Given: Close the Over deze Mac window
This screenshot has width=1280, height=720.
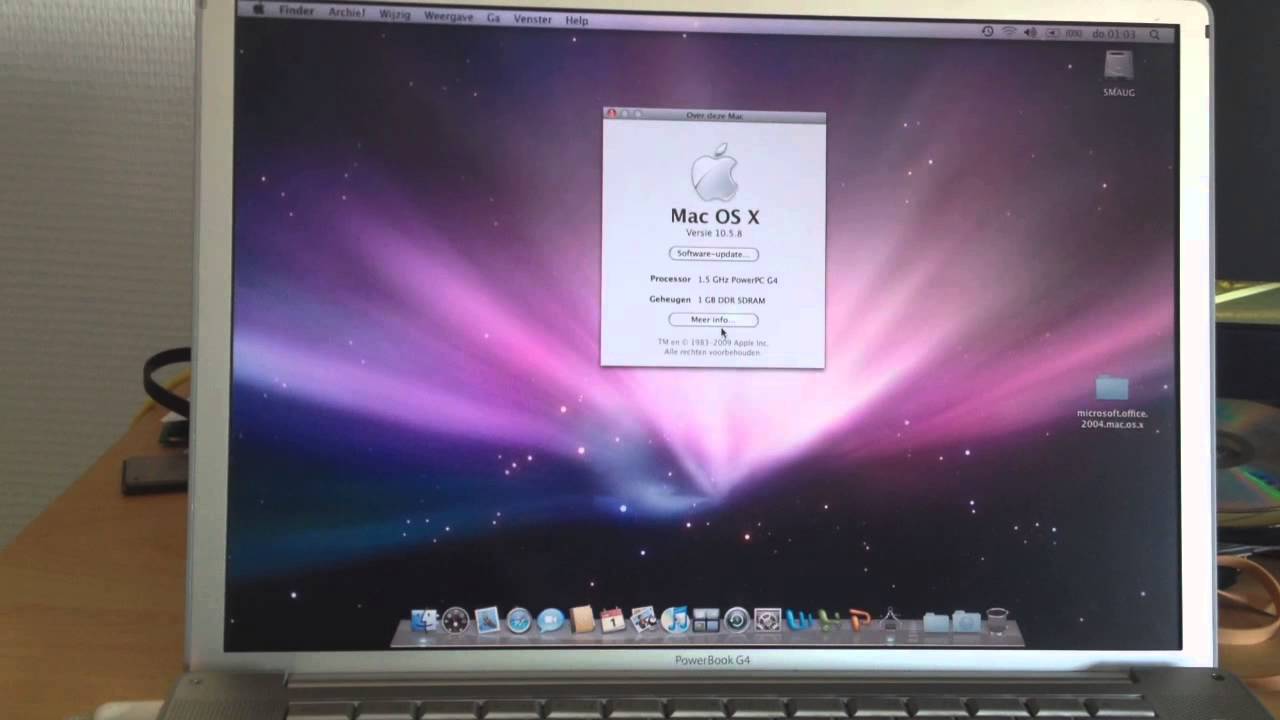Looking at the screenshot, I should click(x=611, y=114).
